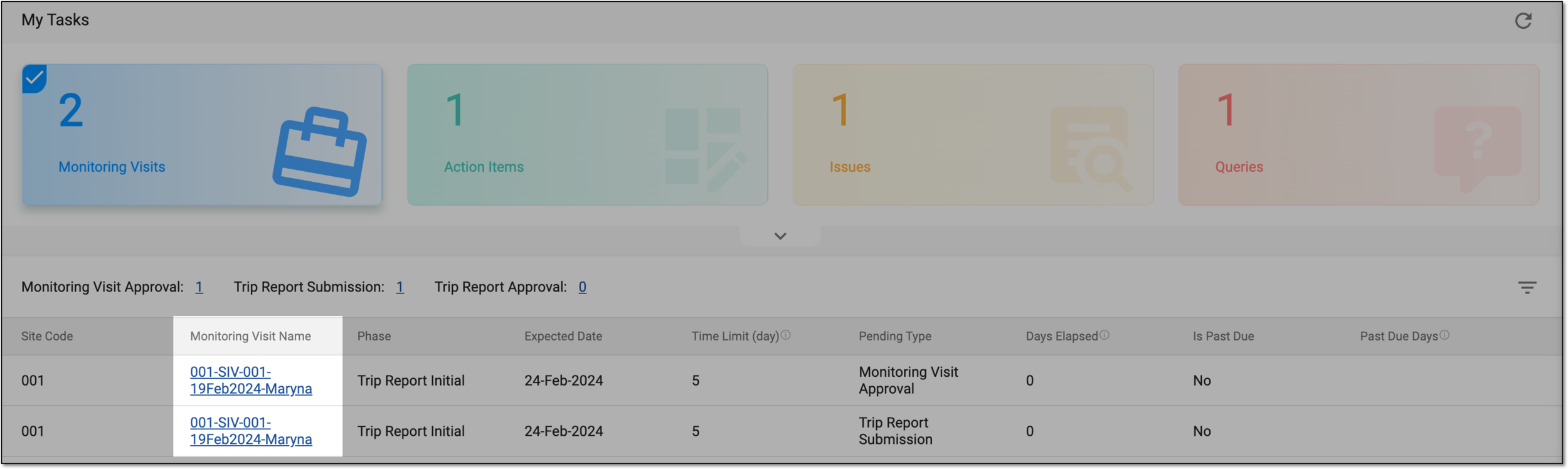The width and height of the screenshot is (1568, 469).
Task: Click the number 2 on Monitoring Visits card
Action: pos(71,110)
